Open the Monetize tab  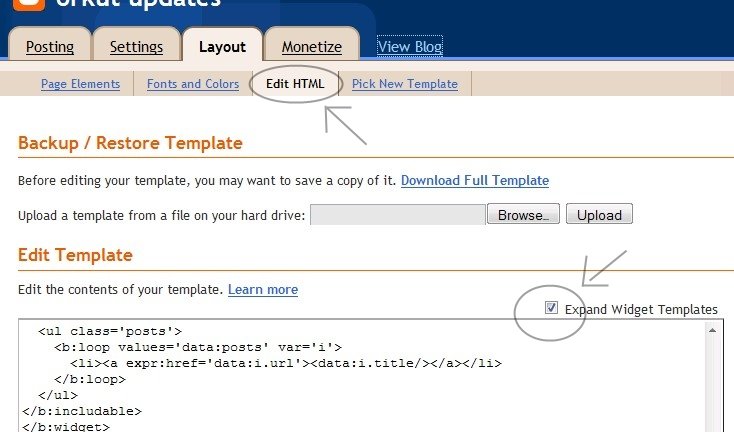click(312, 47)
